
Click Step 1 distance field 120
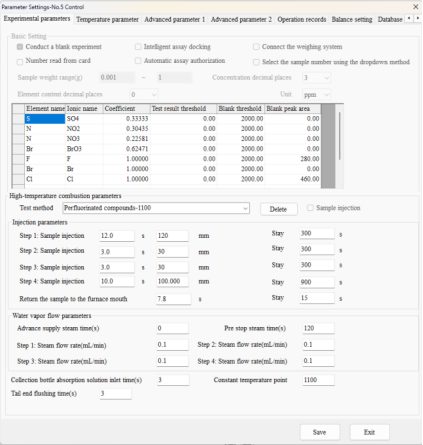[173, 236]
